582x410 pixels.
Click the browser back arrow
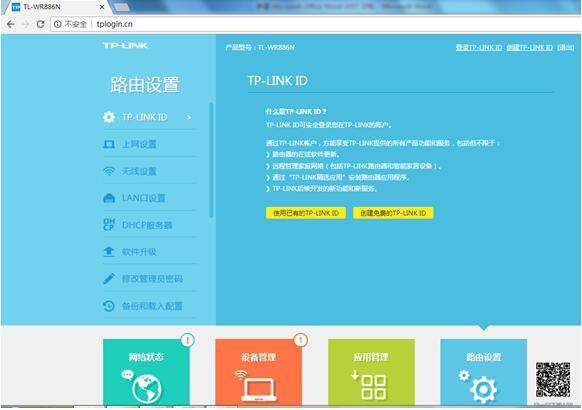[10, 24]
